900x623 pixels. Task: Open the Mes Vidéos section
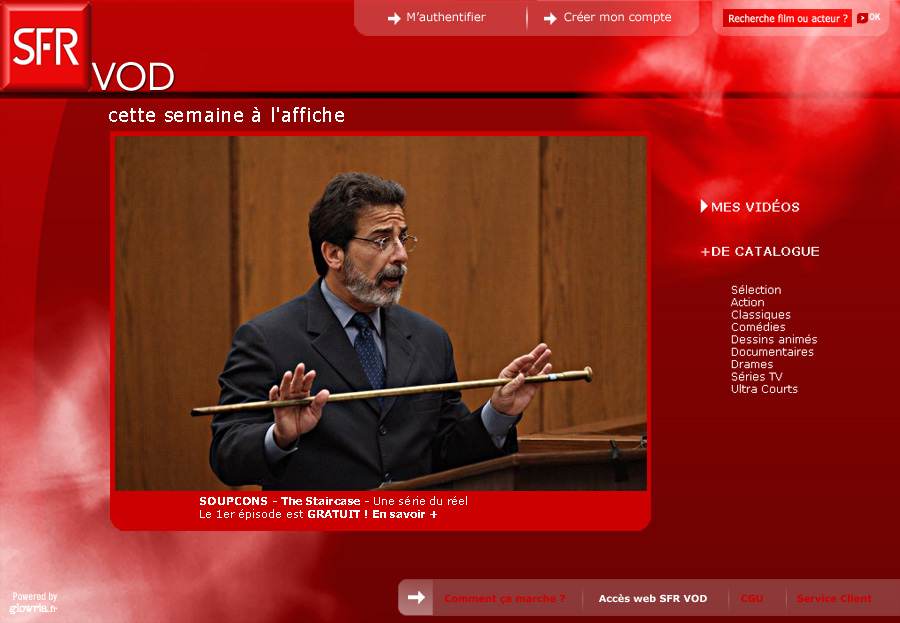[755, 207]
